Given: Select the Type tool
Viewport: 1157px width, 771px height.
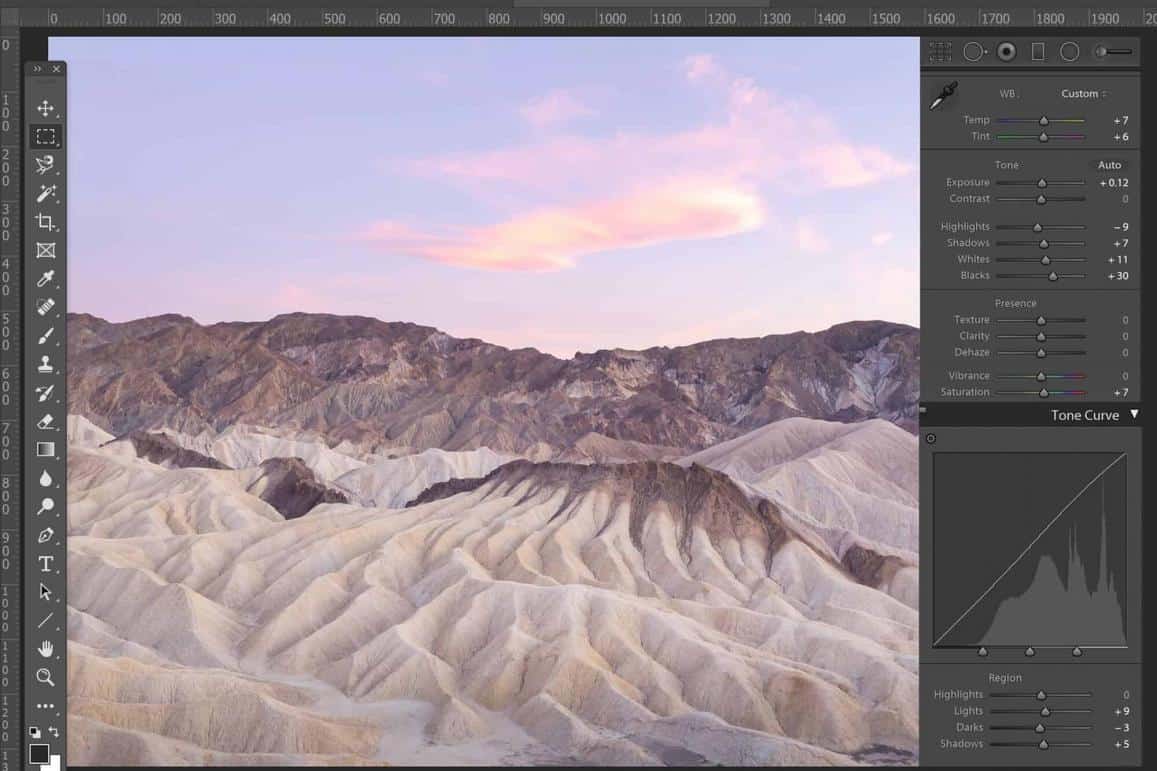Looking at the screenshot, I should click(x=46, y=563).
